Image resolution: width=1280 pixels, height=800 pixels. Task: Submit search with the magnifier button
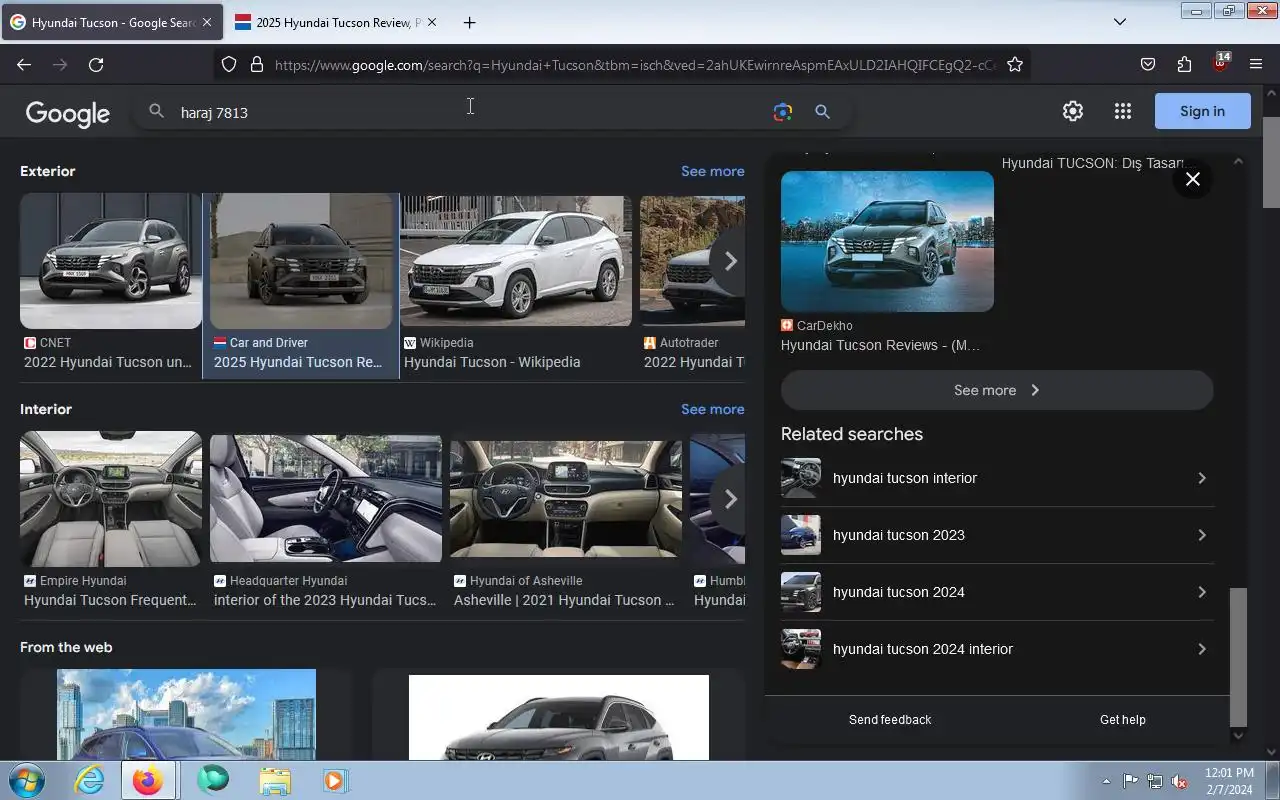(x=822, y=112)
